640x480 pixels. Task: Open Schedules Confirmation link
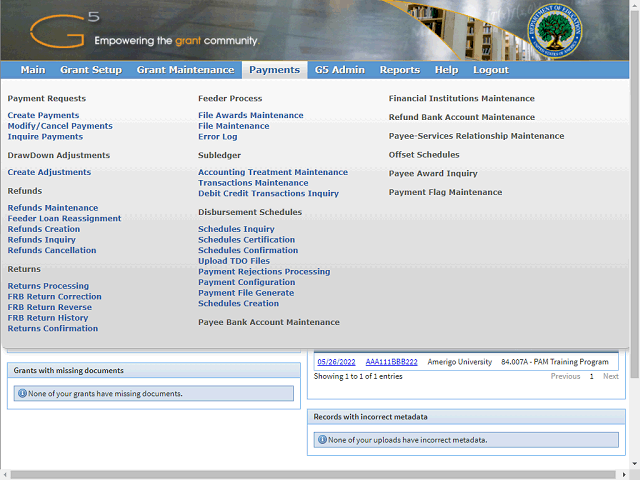pyautogui.click(x=248, y=250)
